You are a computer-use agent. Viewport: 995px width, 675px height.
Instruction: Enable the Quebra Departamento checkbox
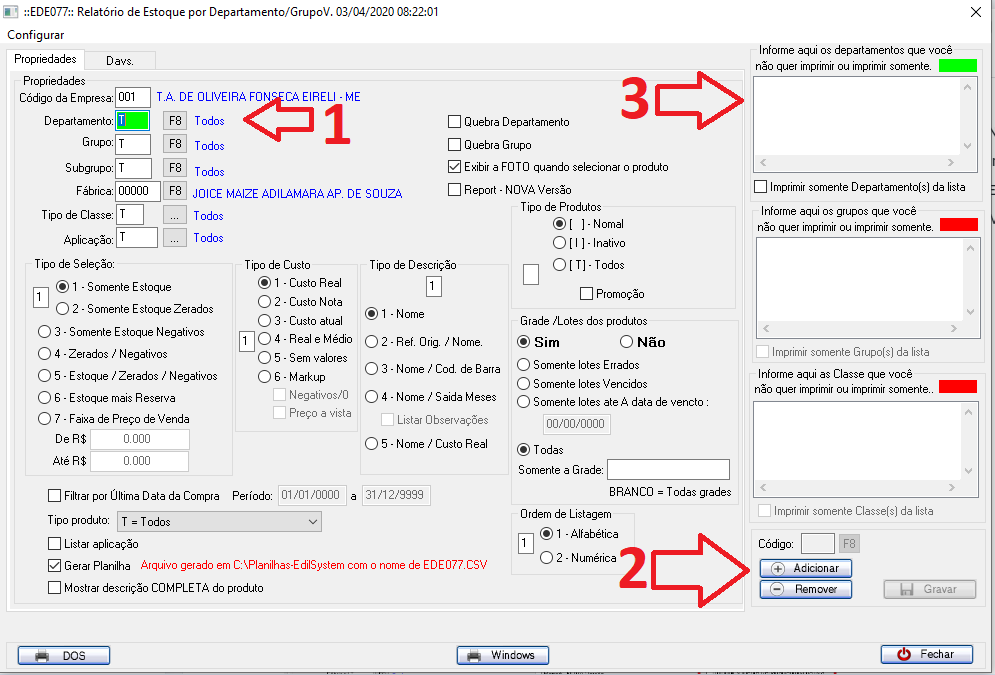[456, 122]
